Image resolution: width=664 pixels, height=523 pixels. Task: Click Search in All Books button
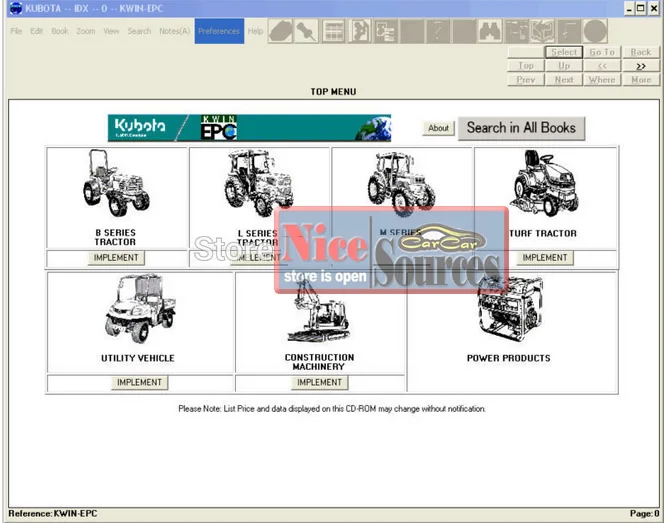521,128
